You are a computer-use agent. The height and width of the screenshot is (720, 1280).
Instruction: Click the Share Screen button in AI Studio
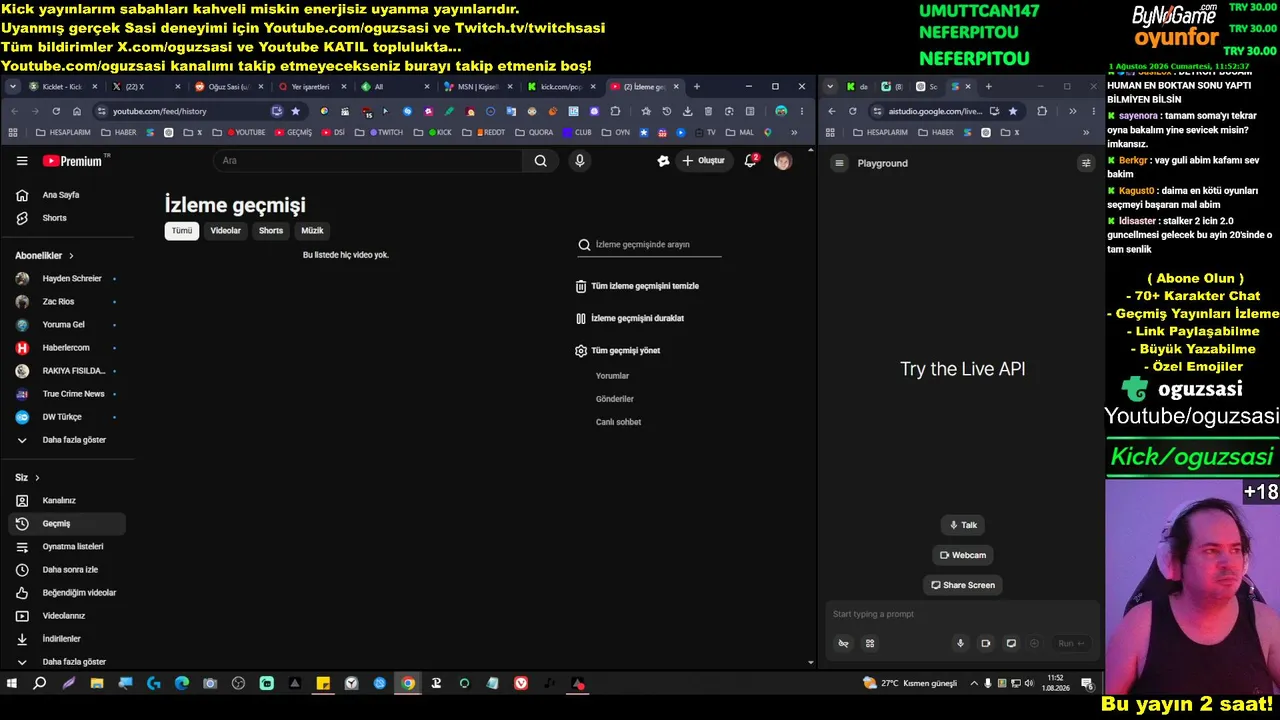tap(963, 585)
